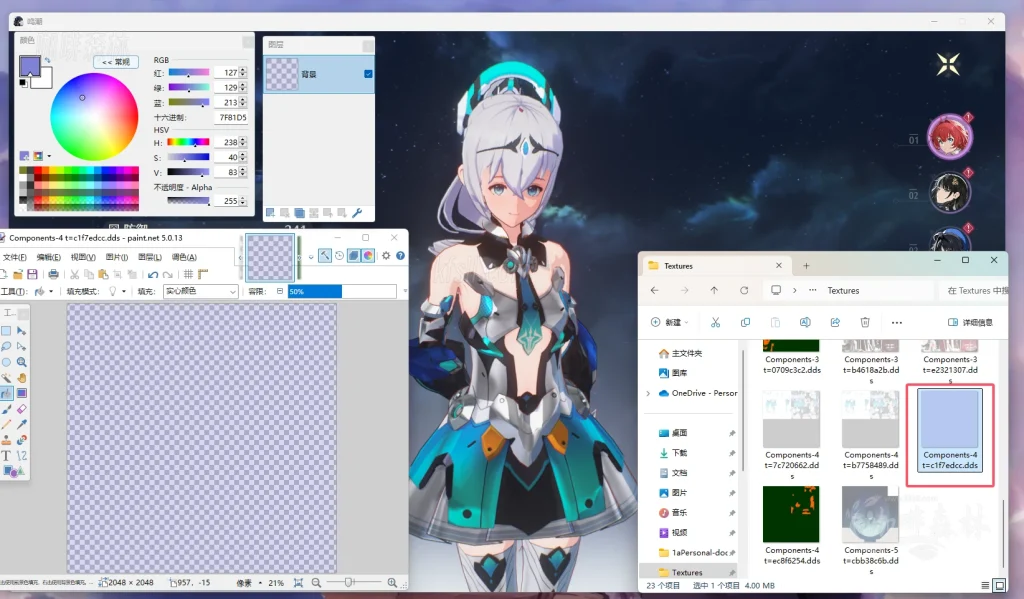The height and width of the screenshot is (599, 1024).
Task: Open the 填充模式 blend mode dropdown arrow
Action: [x=124, y=291]
